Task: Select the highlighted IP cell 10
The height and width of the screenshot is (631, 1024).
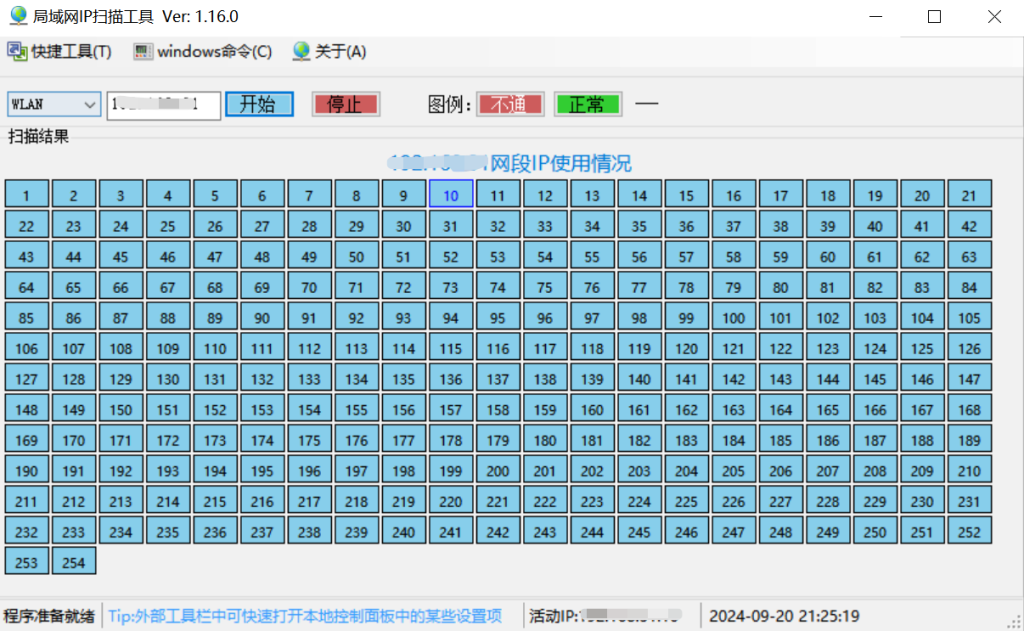Action: pos(451,195)
